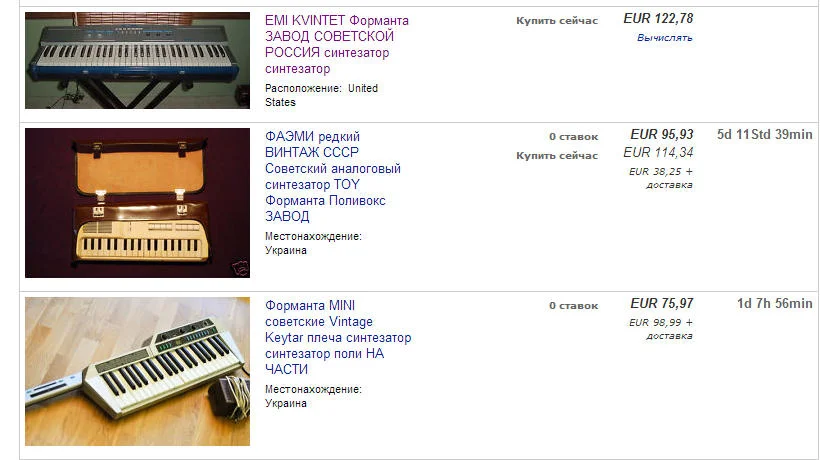Click the EUR 122,78 price
Screen dimensions: 820x460
coord(657,19)
